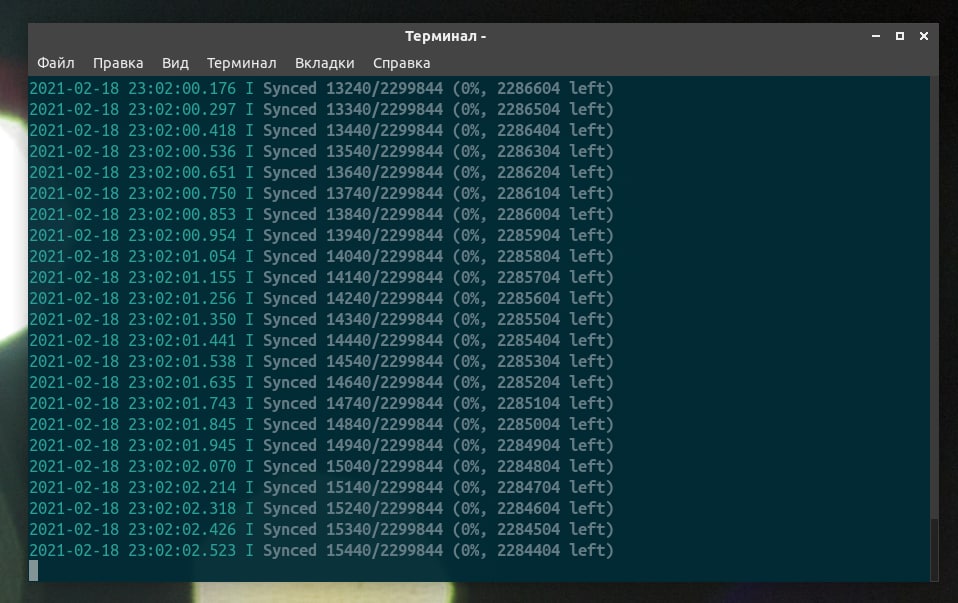Screen dimensions: 958x603
Task: Close the Терминал window
Action: click(x=924, y=36)
